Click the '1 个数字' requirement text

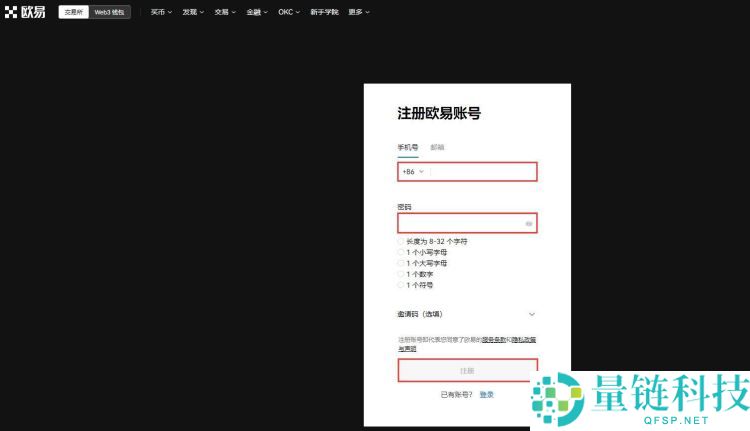pyautogui.click(x=419, y=275)
